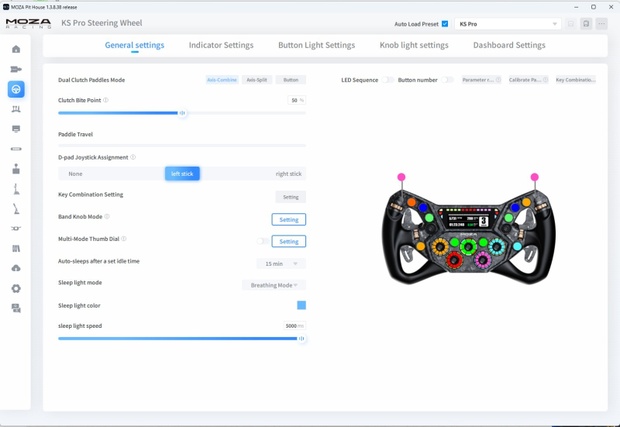Viewport: 620px width, 427px height.
Task: Open the Home page in sidebar
Action: [16, 49]
